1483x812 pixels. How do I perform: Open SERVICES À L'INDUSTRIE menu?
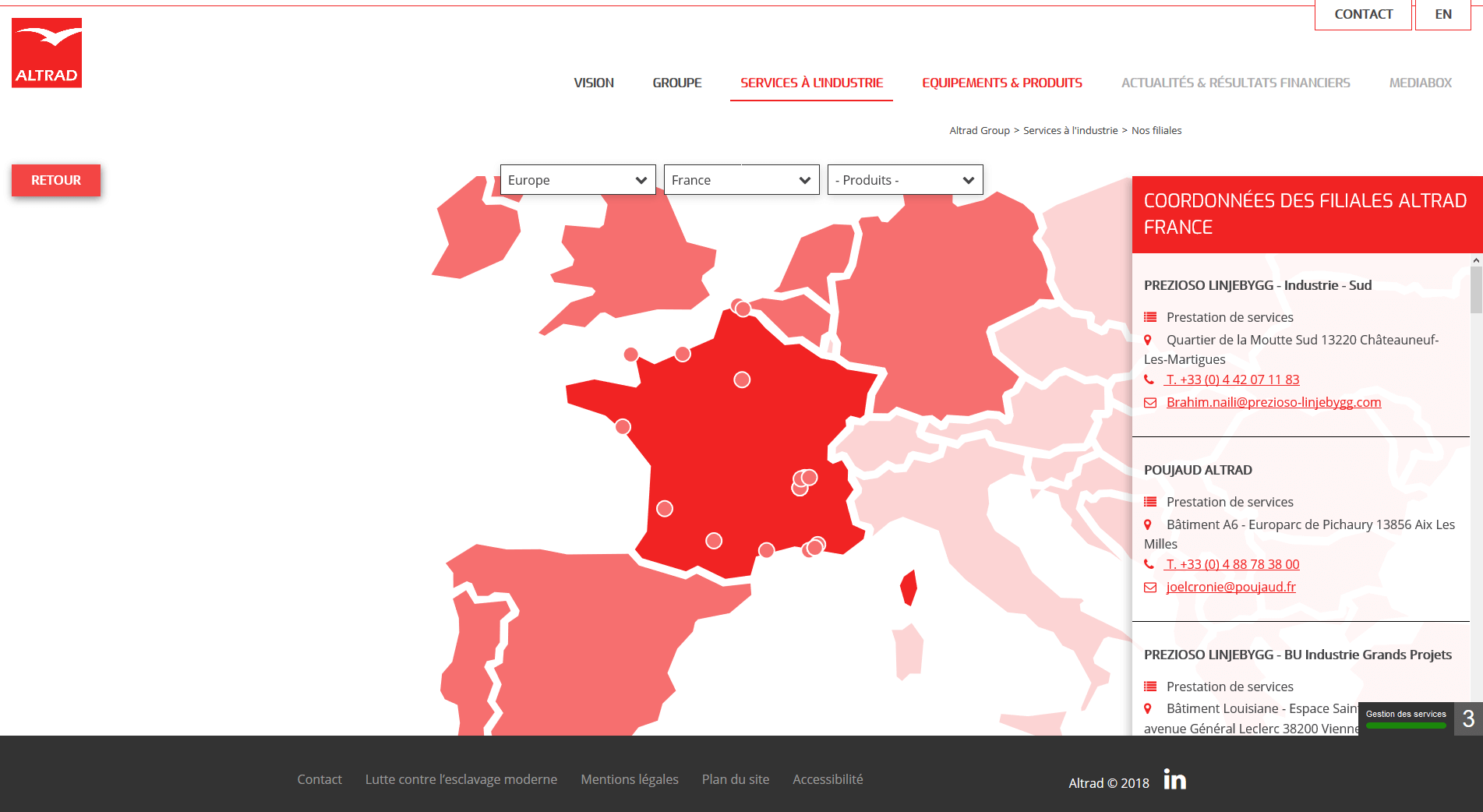[x=811, y=83]
